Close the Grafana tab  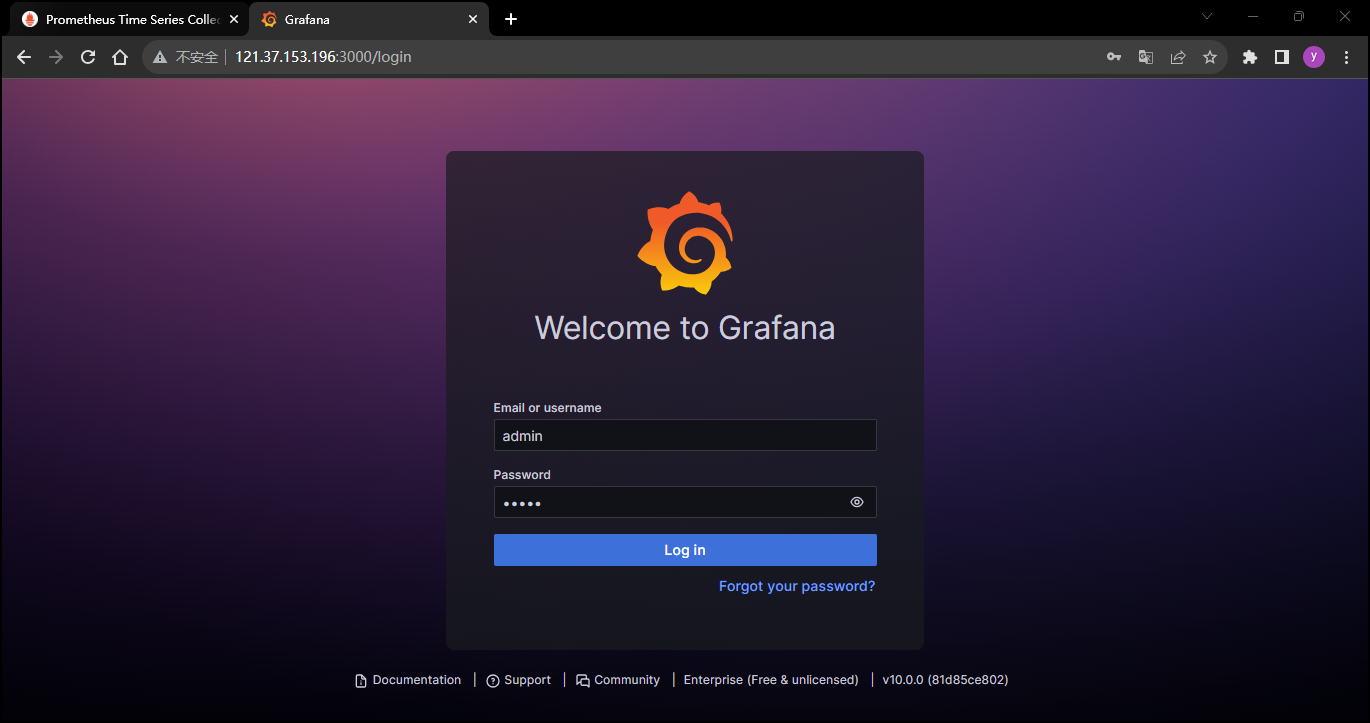473,19
